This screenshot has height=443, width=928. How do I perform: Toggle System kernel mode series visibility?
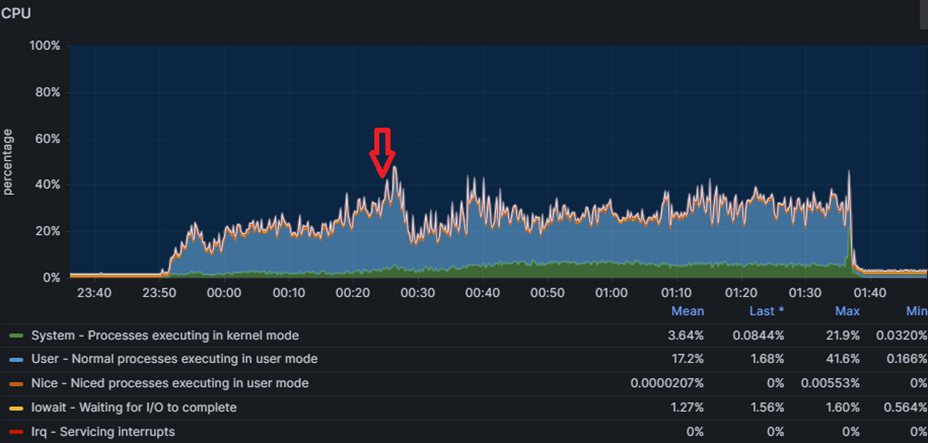tap(165, 335)
